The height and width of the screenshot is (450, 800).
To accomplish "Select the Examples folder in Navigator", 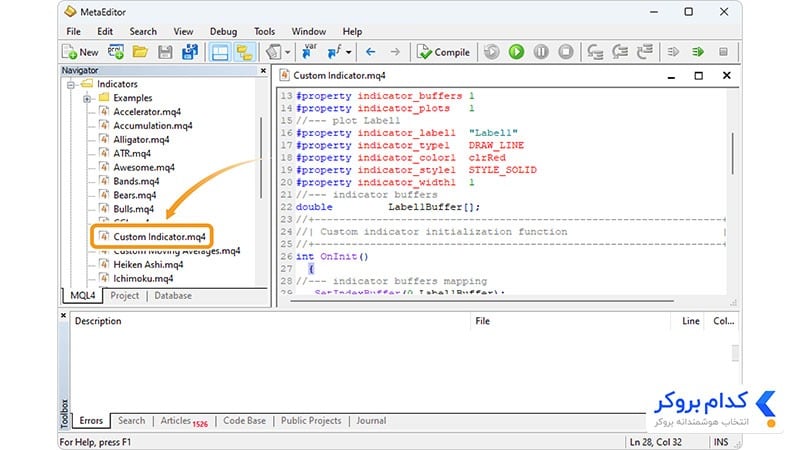I will click(133, 98).
